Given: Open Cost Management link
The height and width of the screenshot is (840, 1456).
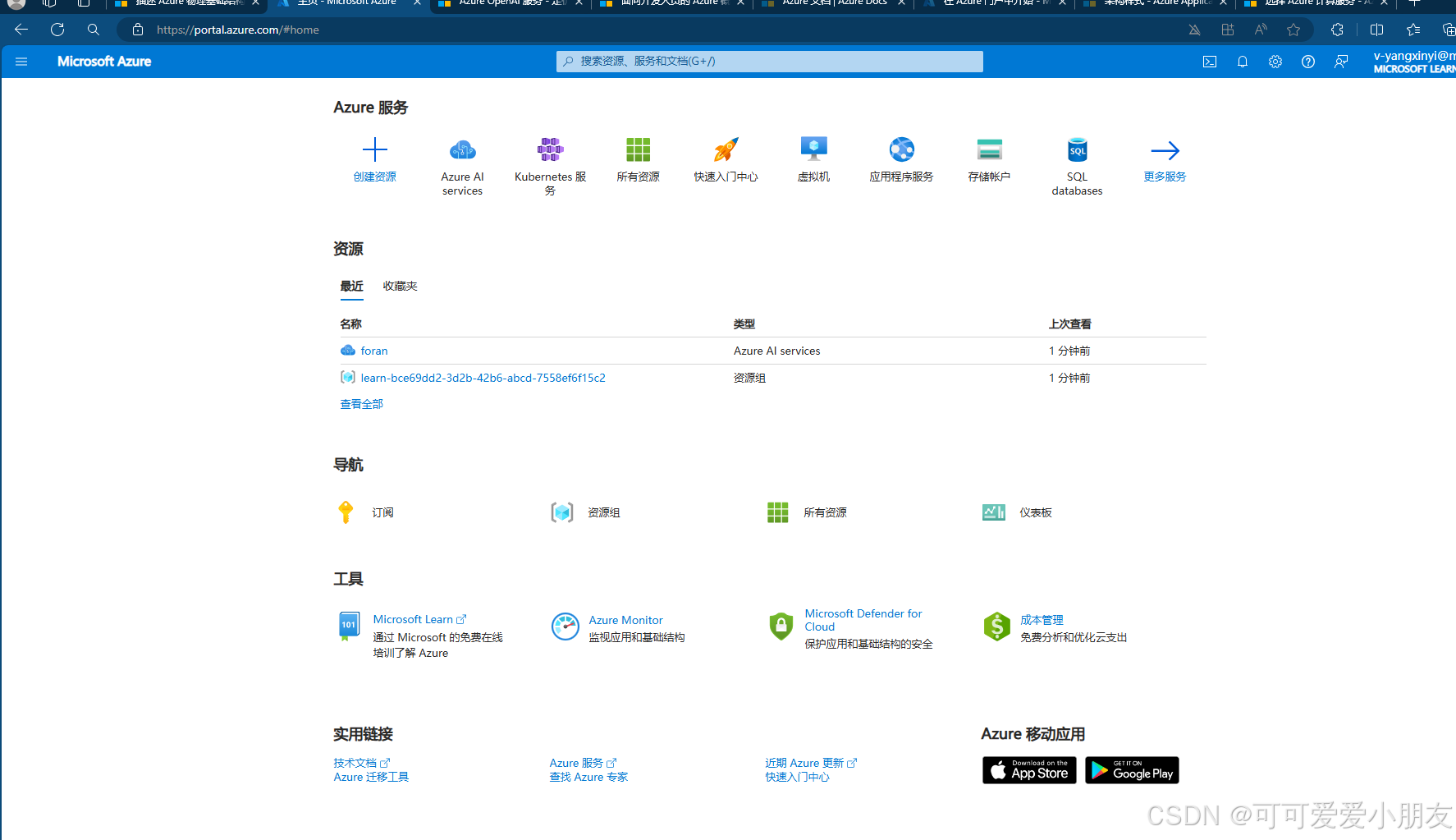Looking at the screenshot, I should coord(1042,620).
